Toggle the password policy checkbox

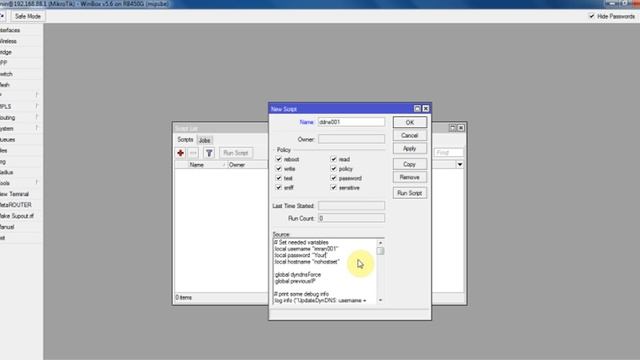[x=333, y=178]
